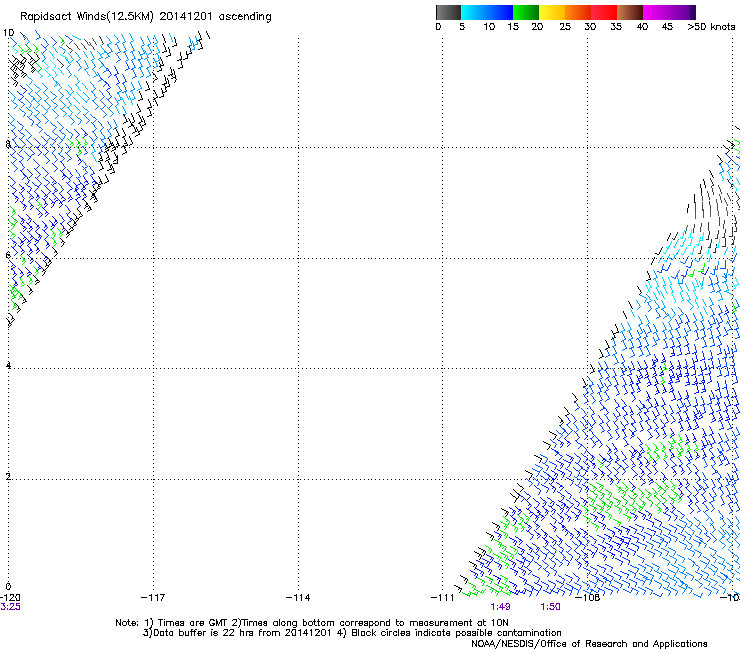This screenshot has height=650, width=740.
Task: Click the red 30-35 knots legend band
Action: coord(604,12)
